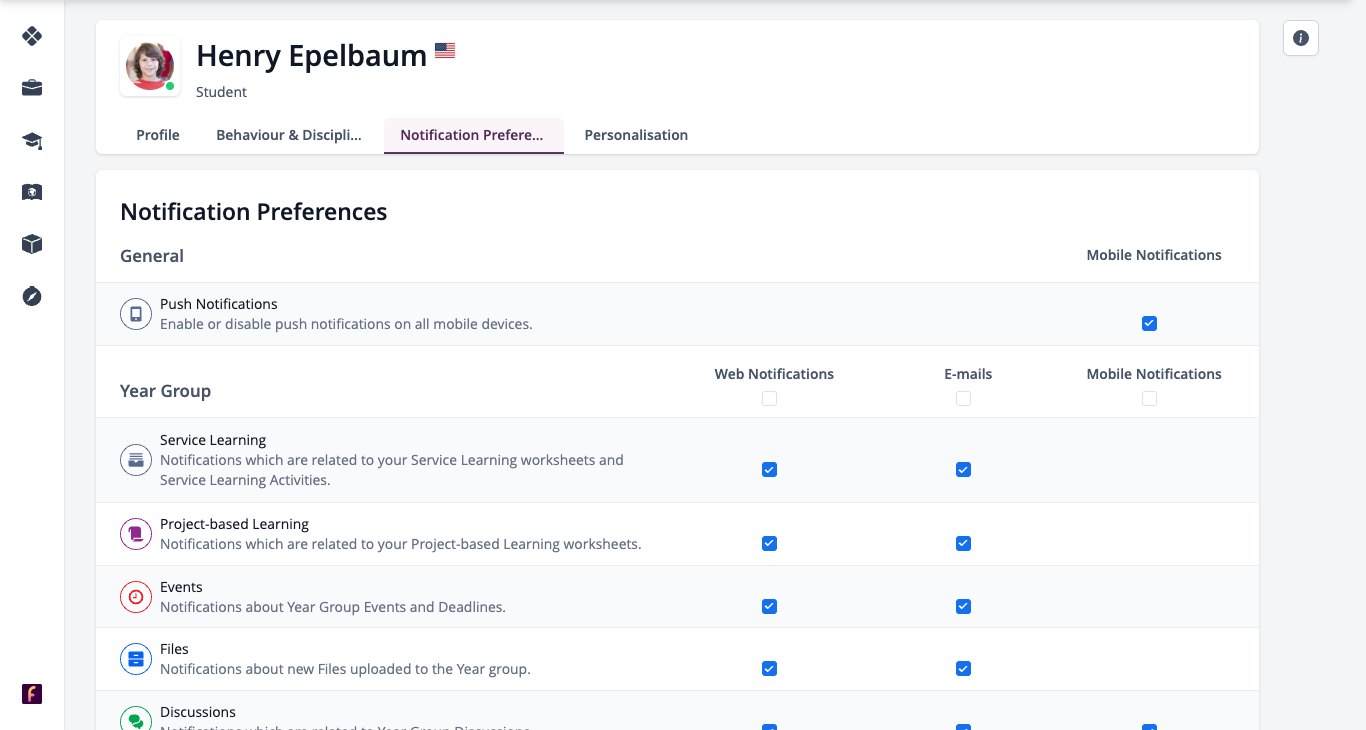Click the Service Learning row icon
The height and width of the screenshot is (730, 1366).
(x=136, y=460)
